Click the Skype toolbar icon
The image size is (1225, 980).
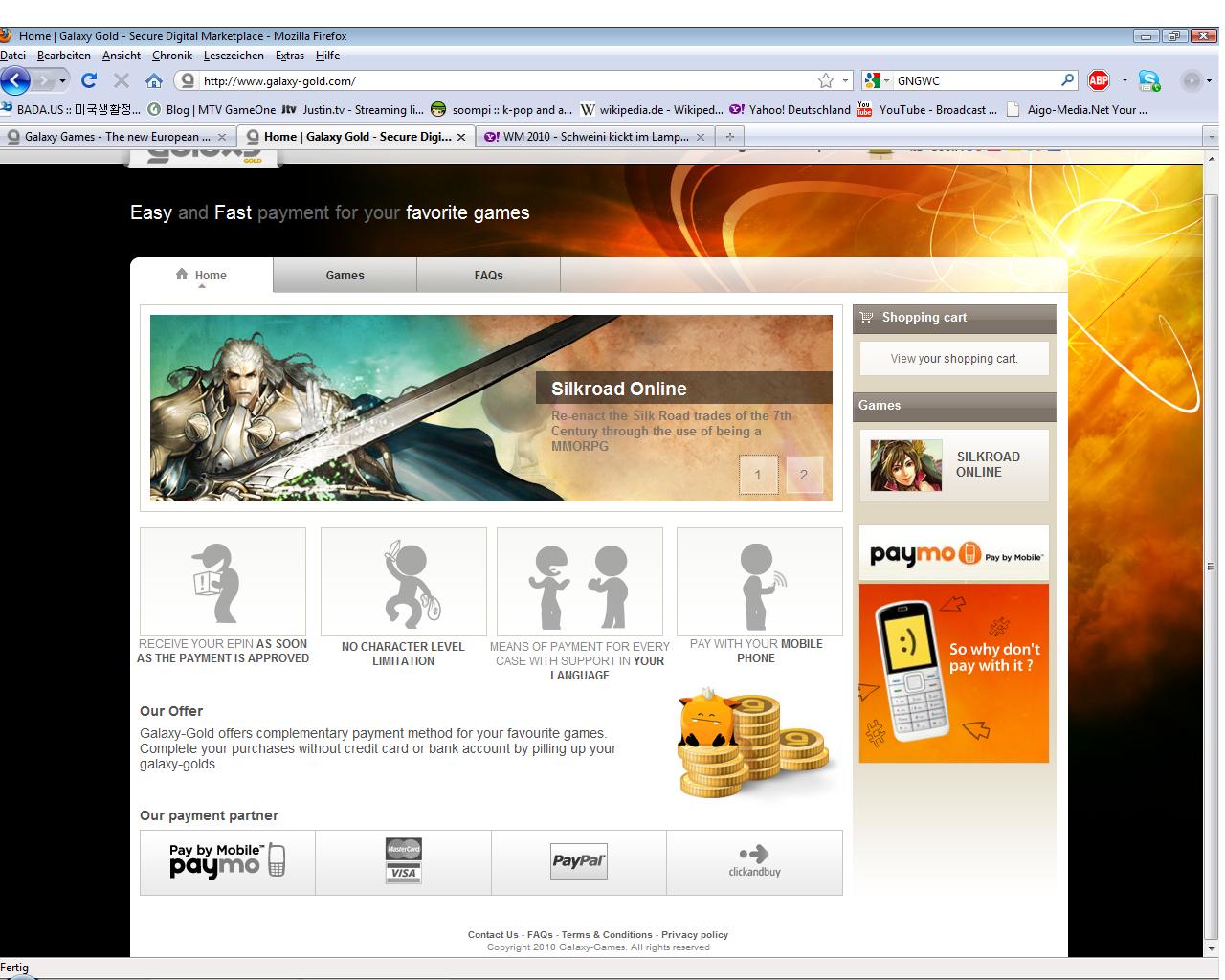pyautogui.click(x=1149, y=81)
